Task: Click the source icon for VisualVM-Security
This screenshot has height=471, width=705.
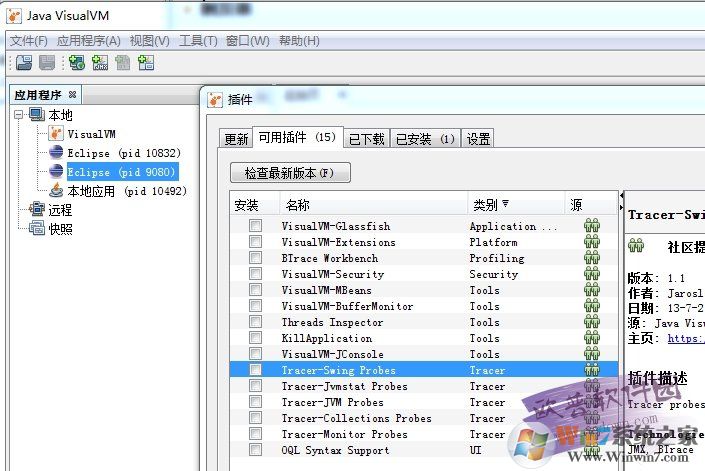Action: 592,274
